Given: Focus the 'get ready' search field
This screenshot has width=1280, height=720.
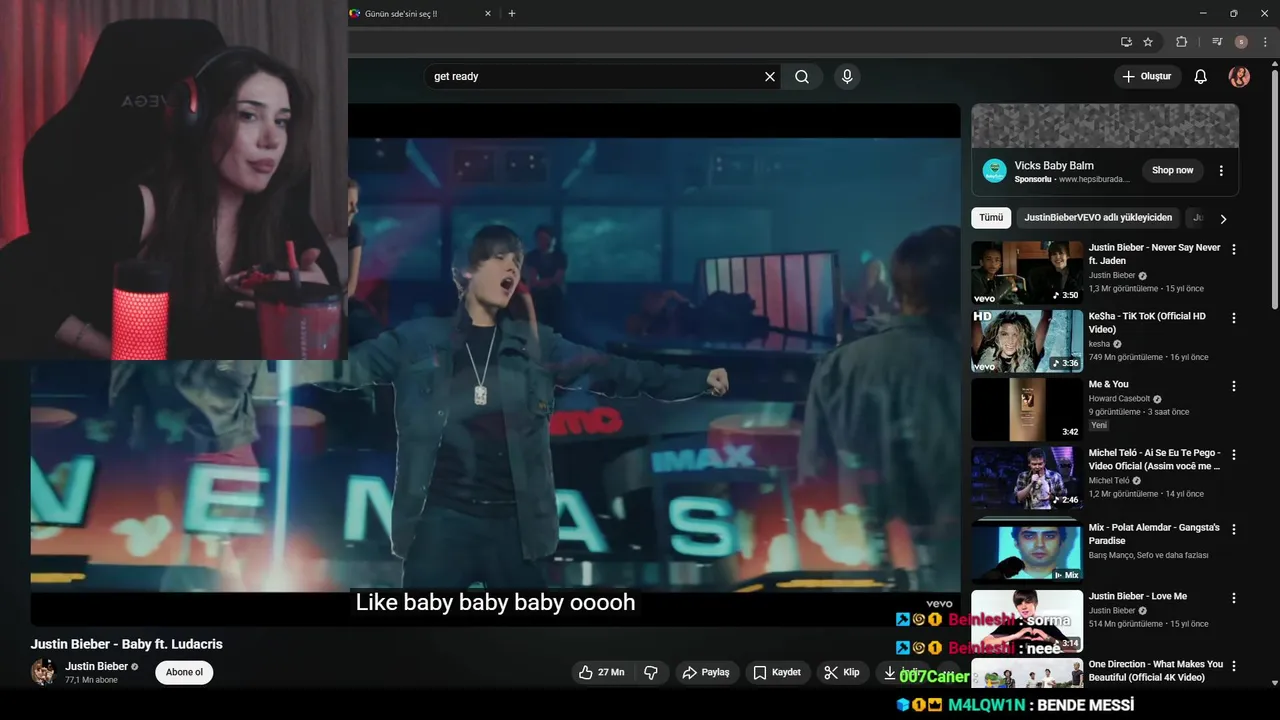Looking at the screenshot, I should (x=595, y=76).
